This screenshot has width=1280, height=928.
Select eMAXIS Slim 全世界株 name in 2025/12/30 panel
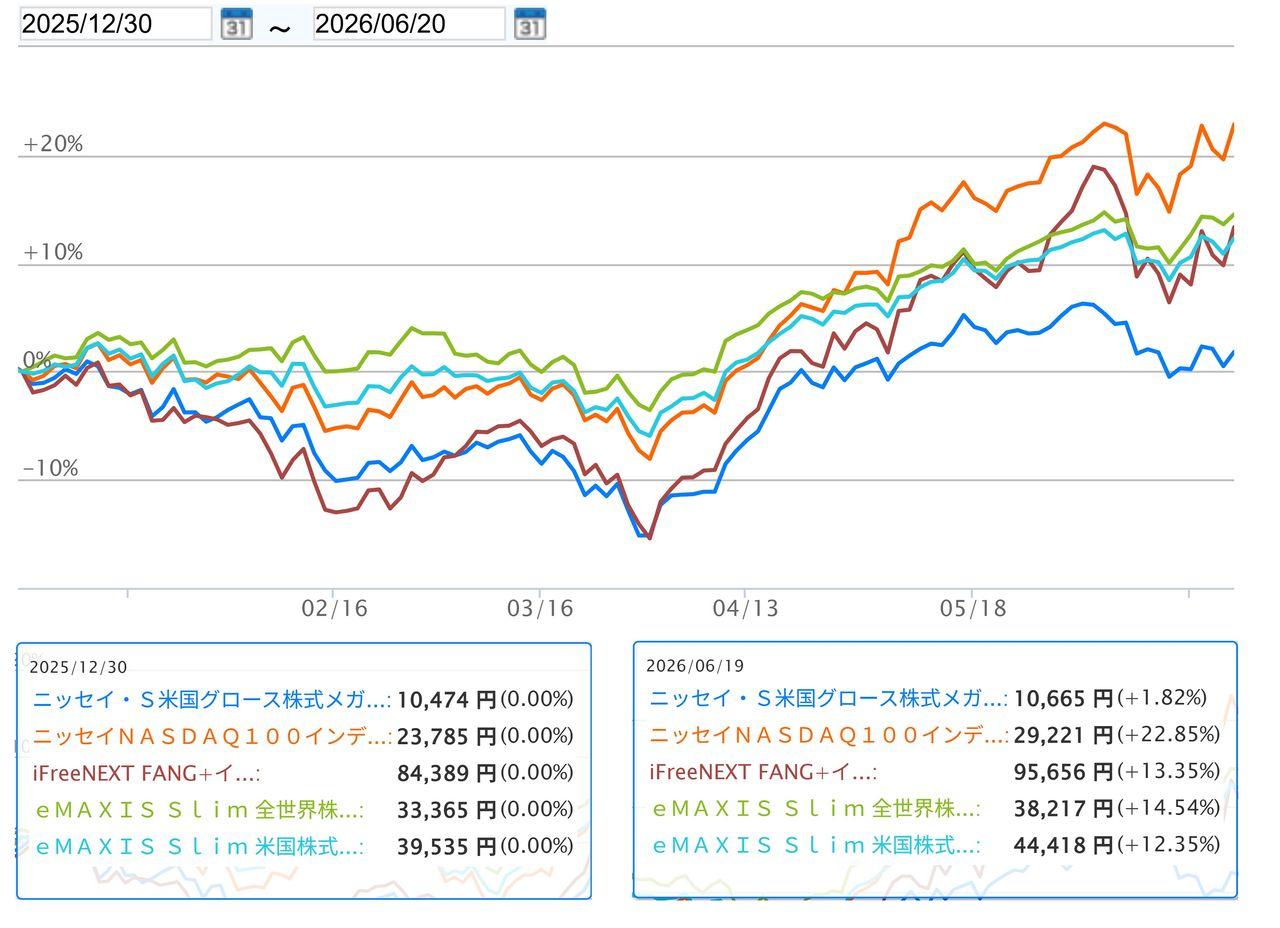199,809
